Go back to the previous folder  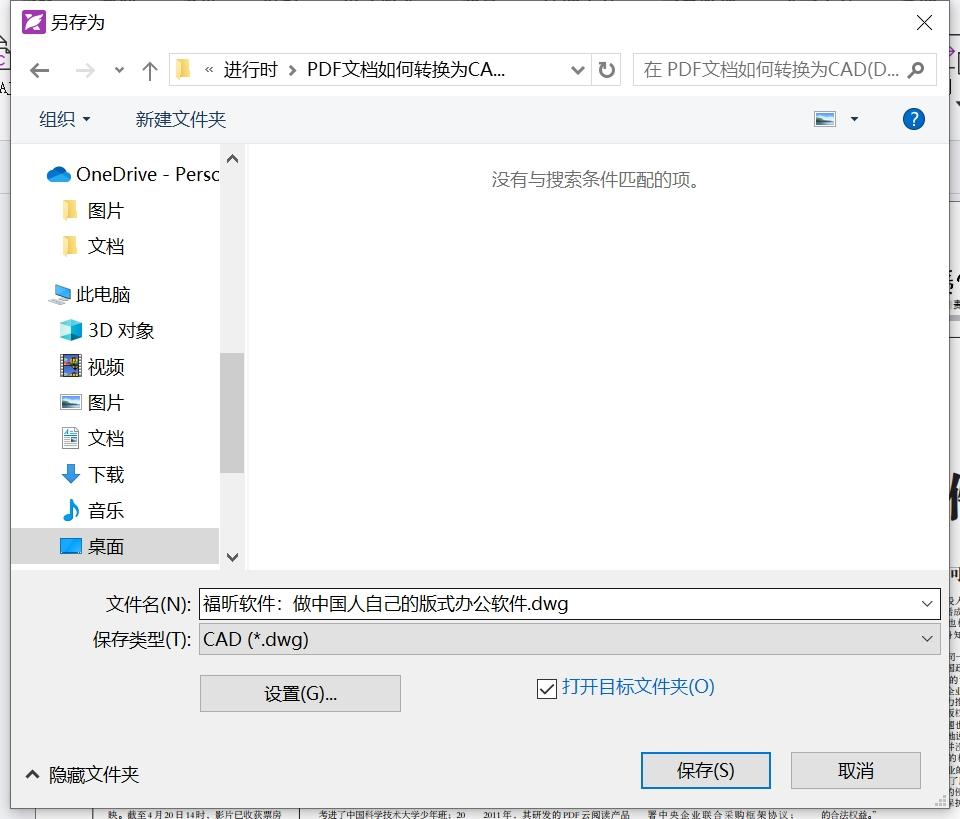pyautogui.click(x=40, y=70)
